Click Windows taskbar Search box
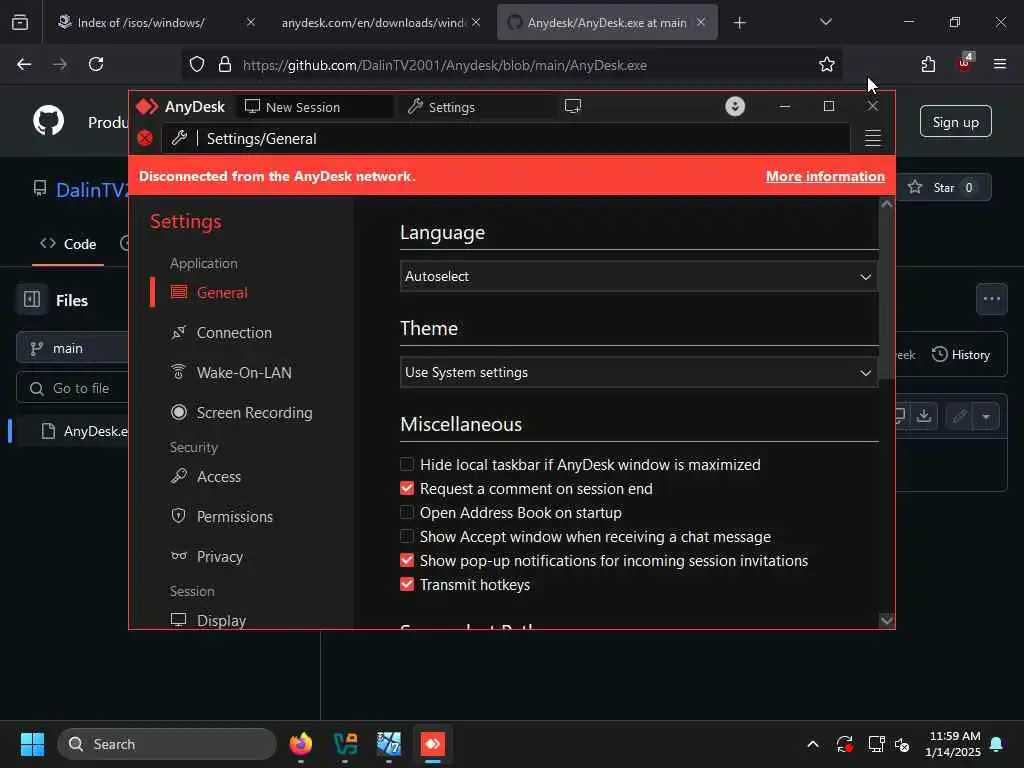This screenshot has height=768, width=1024. point(167,744)
